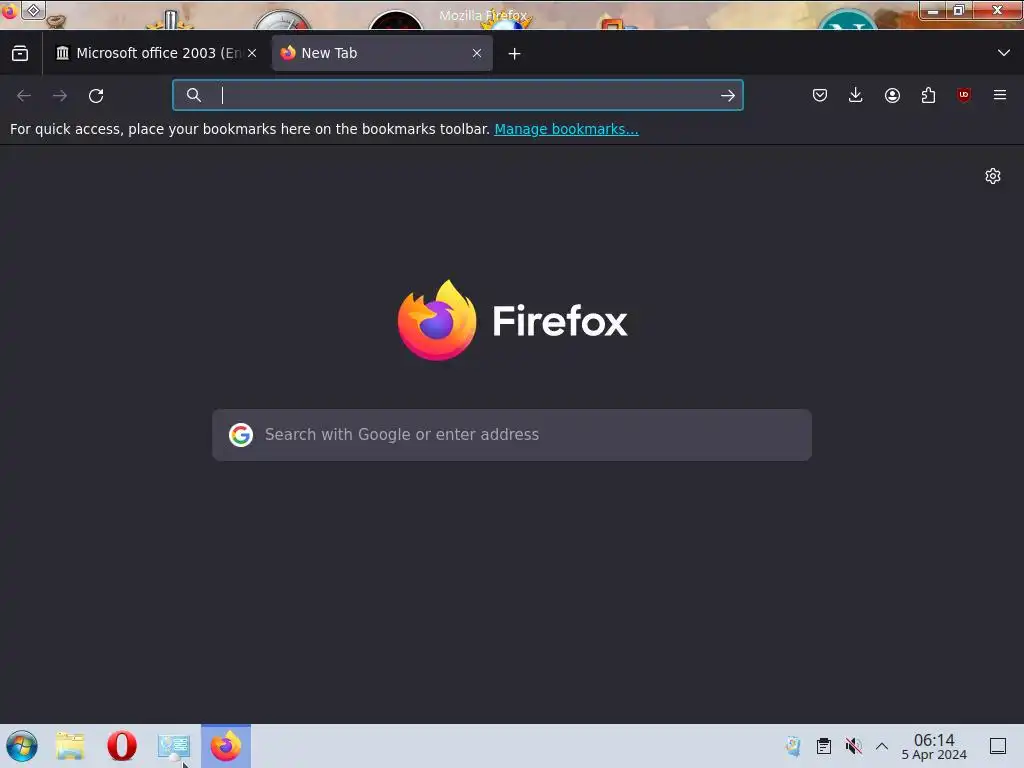
Task: Open the Start menu orb
Action: coord(22,746)
